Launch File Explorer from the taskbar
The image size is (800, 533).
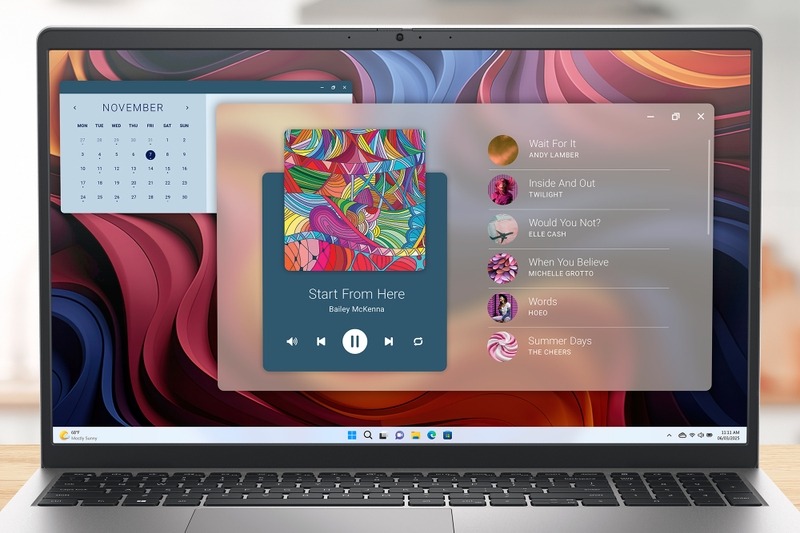(415, 435)
